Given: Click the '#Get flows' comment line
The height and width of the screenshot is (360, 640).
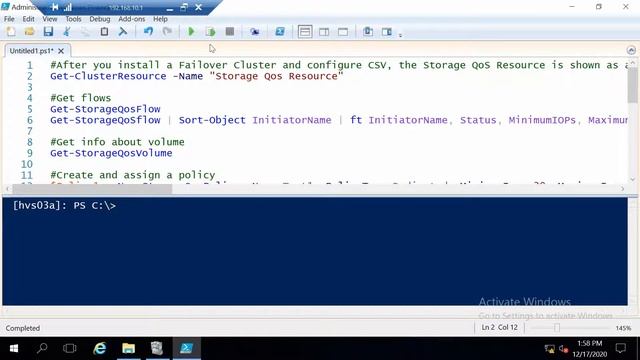Looking at the screenshot, I should tap(80, 98).
